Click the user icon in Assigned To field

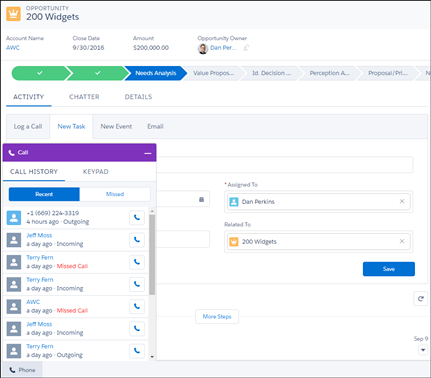click(234, 202)
